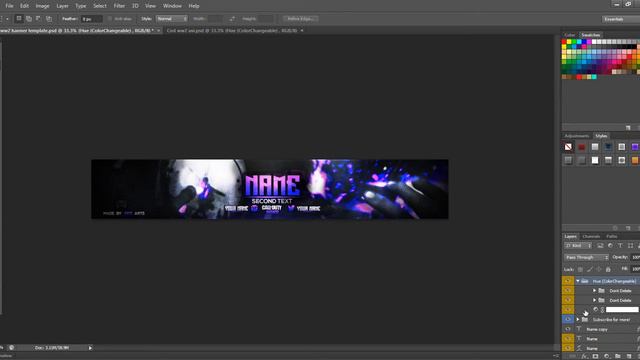The width and height of the screenshot is (640, 360).
Task: Open the File menu
Action: tap(9, 6)
